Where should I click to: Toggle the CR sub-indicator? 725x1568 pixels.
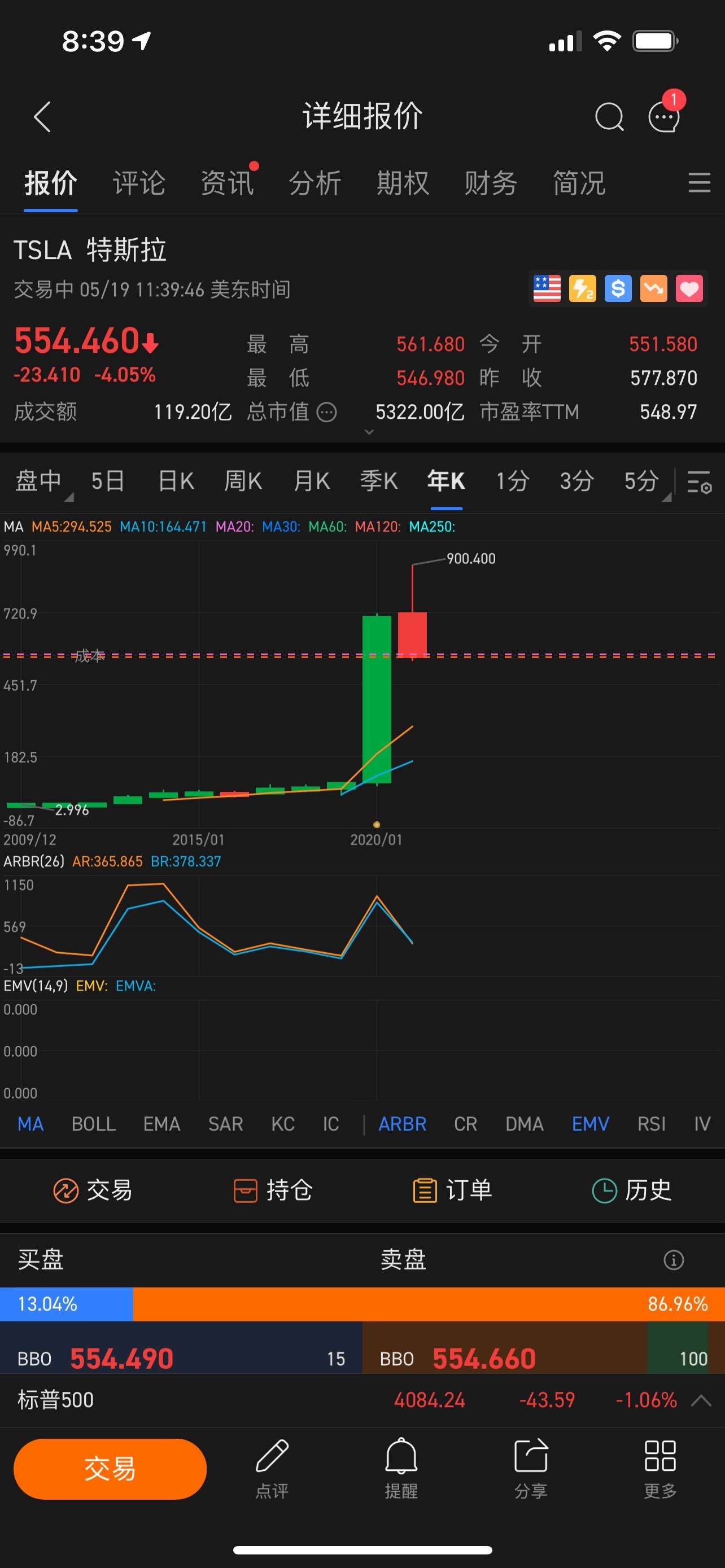coord(466,1124)
